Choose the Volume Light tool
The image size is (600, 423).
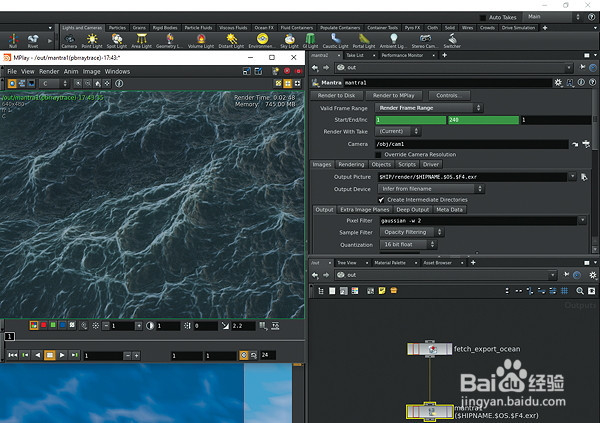point(203,39)
